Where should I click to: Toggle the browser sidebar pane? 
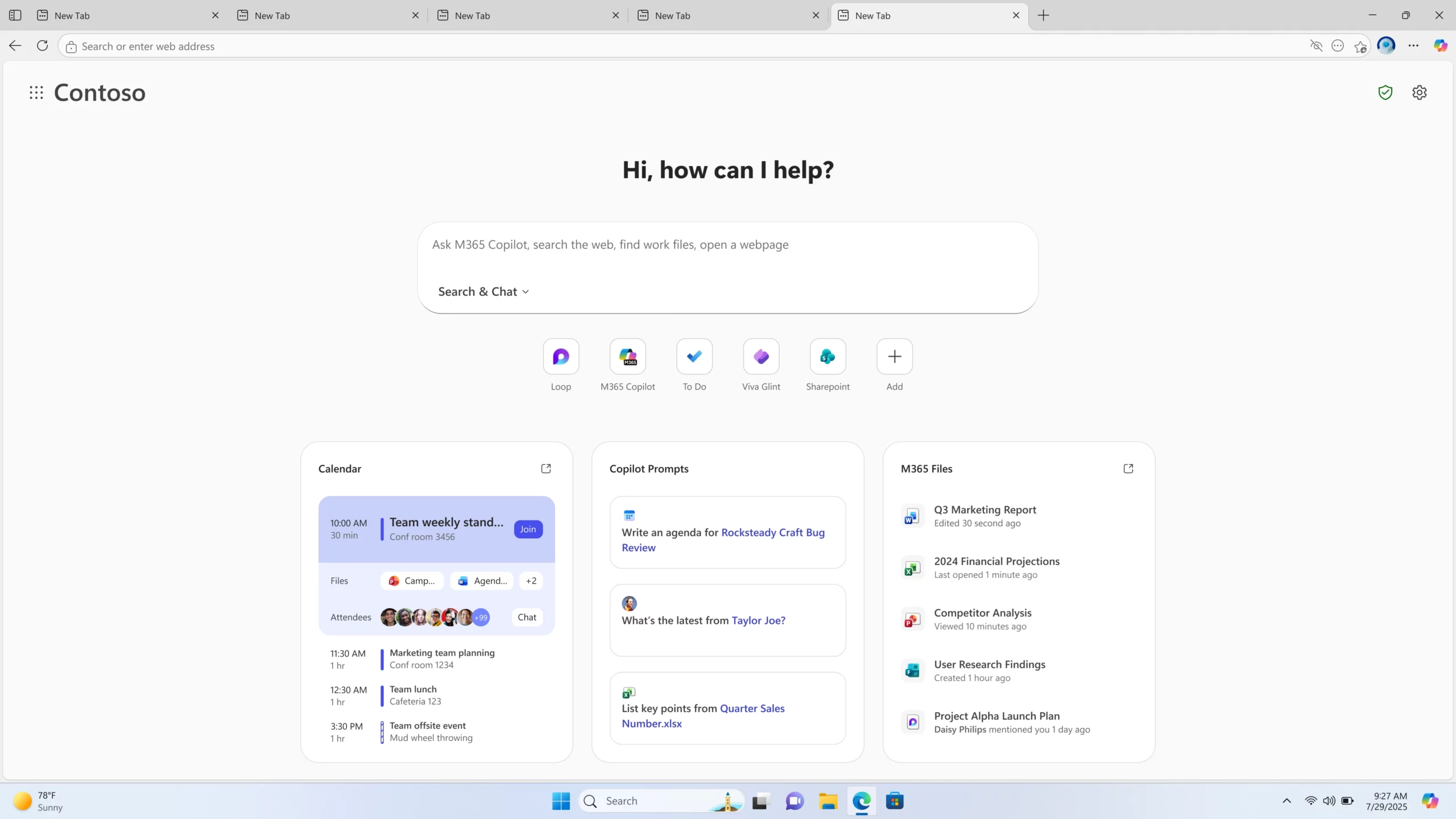click(15, 15)
